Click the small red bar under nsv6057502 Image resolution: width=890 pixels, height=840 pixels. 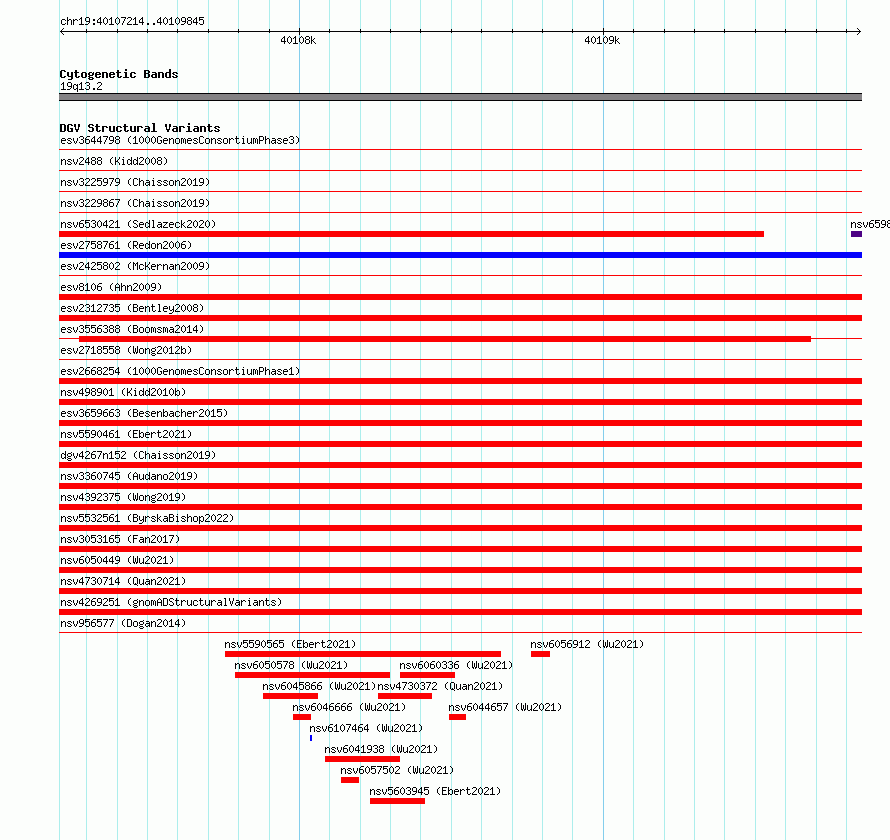click(x=350, y=780)
